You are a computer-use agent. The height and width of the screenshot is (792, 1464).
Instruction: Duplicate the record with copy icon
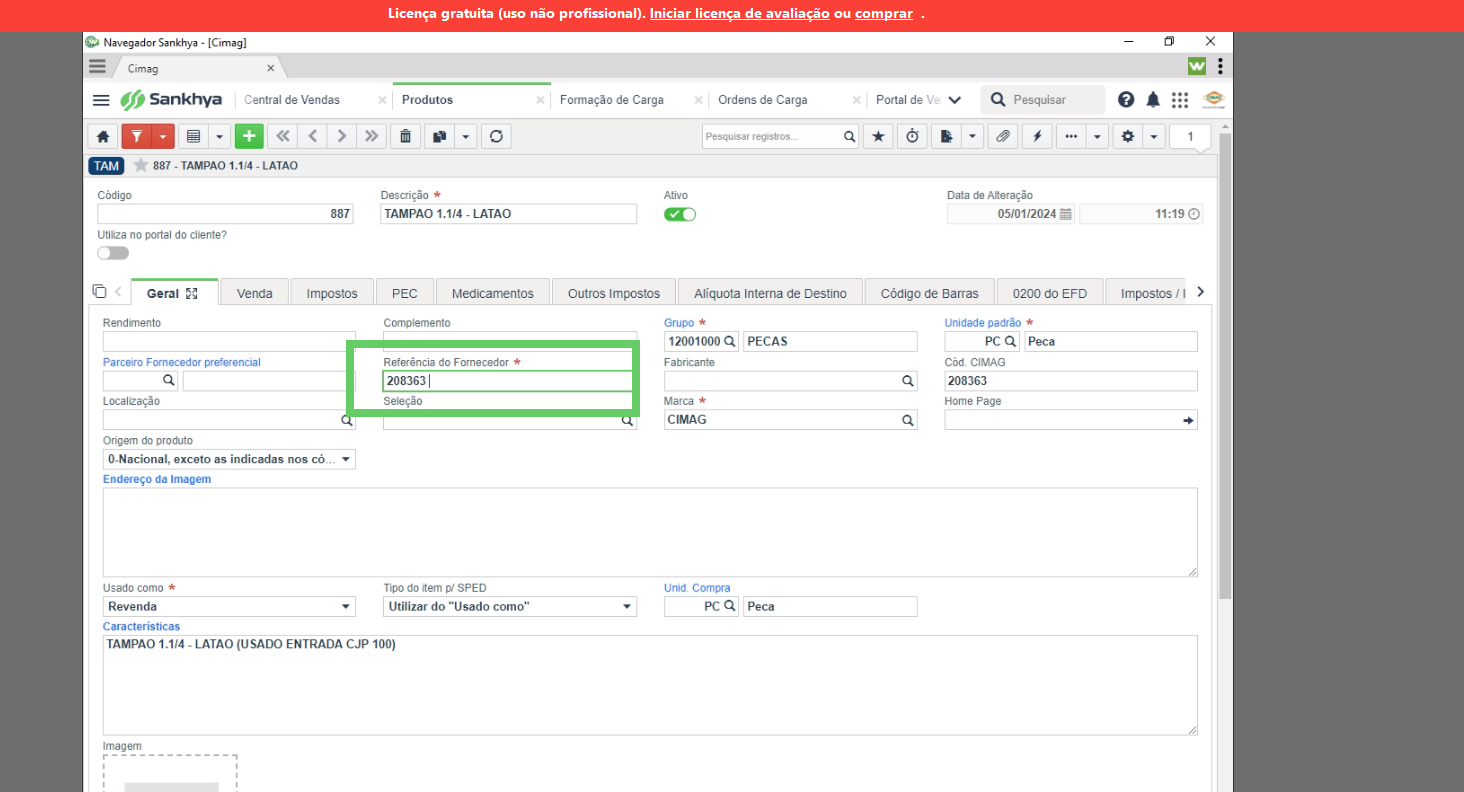click(439, 136)
